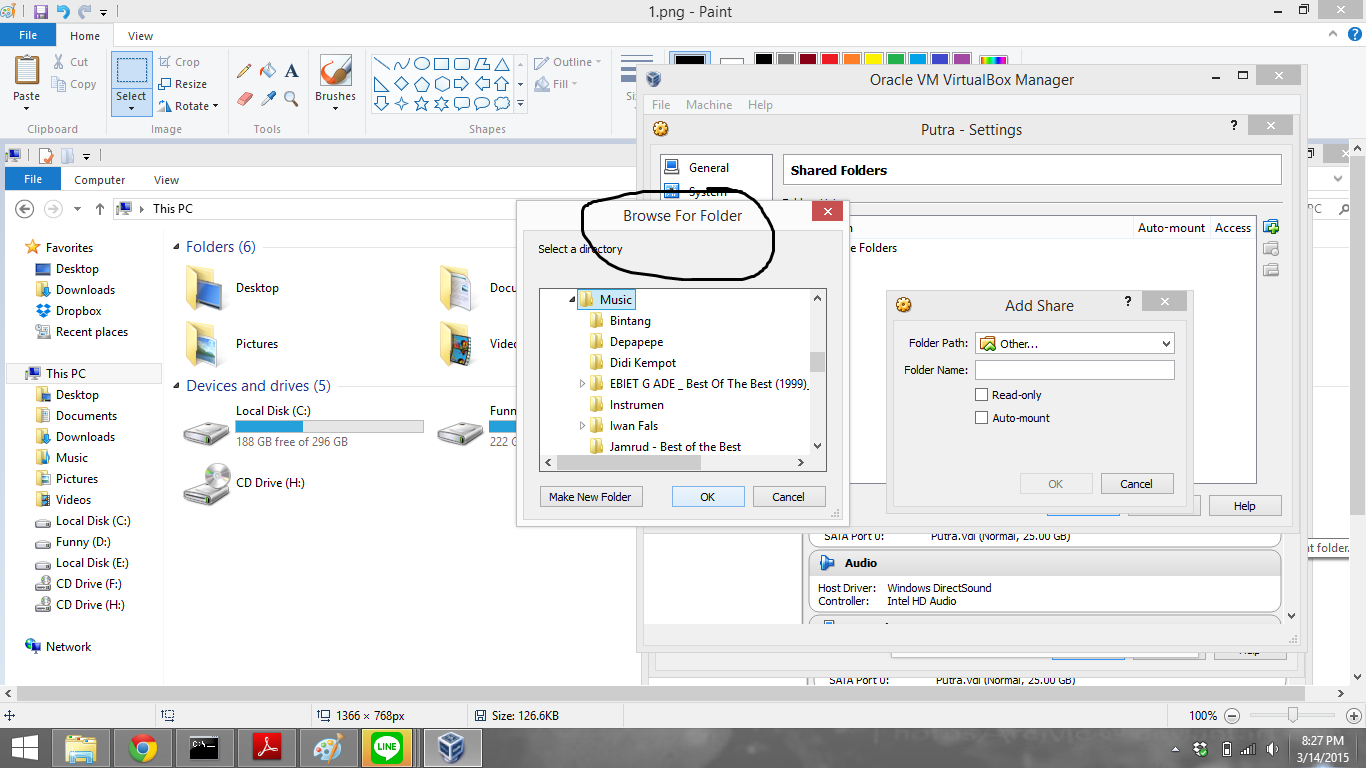Select the black color swatch in Paint
Viewport: 1366px width, 768px height.
(763, 59)
